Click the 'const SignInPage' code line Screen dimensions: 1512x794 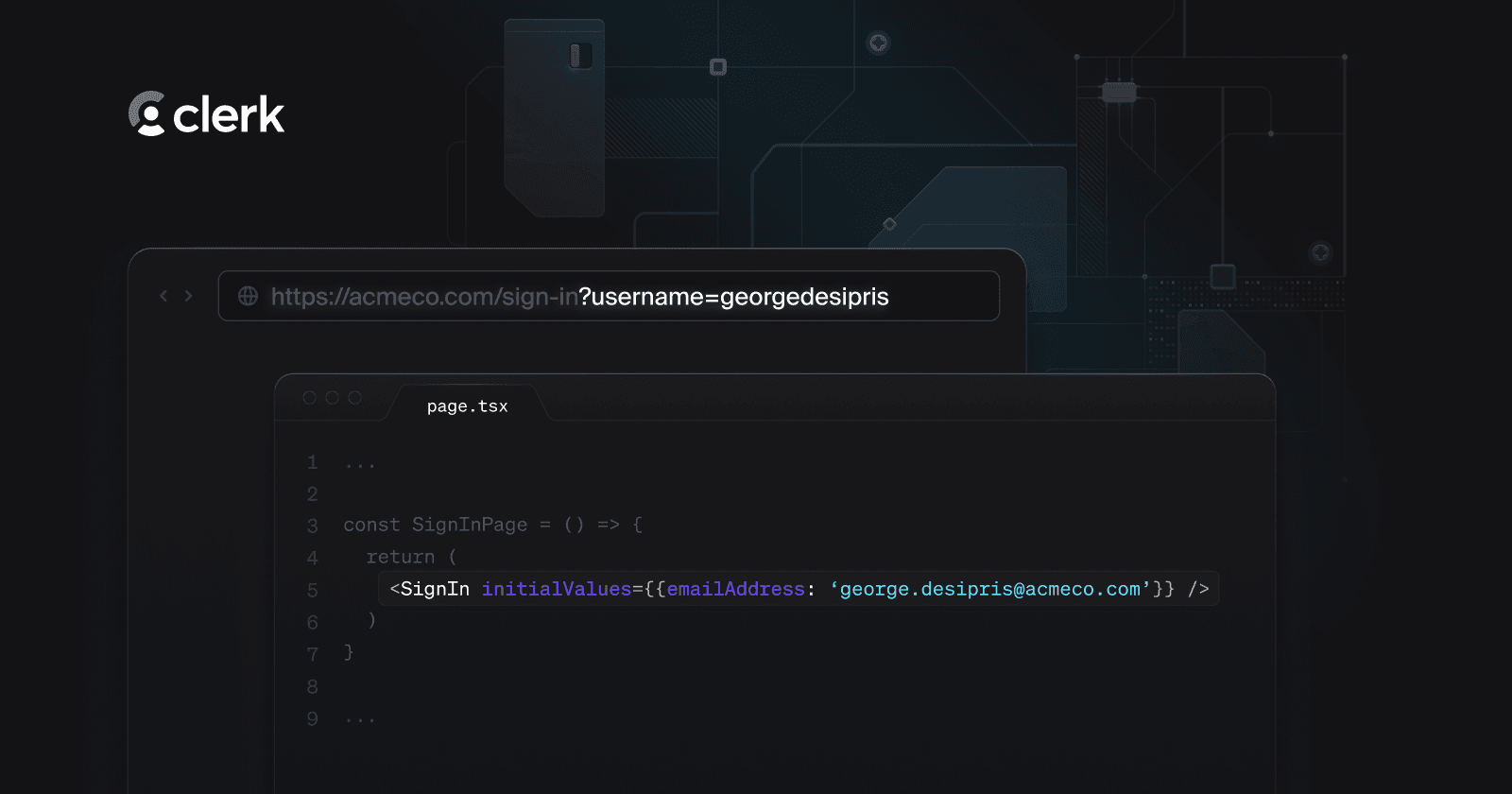tap(492, 525)
